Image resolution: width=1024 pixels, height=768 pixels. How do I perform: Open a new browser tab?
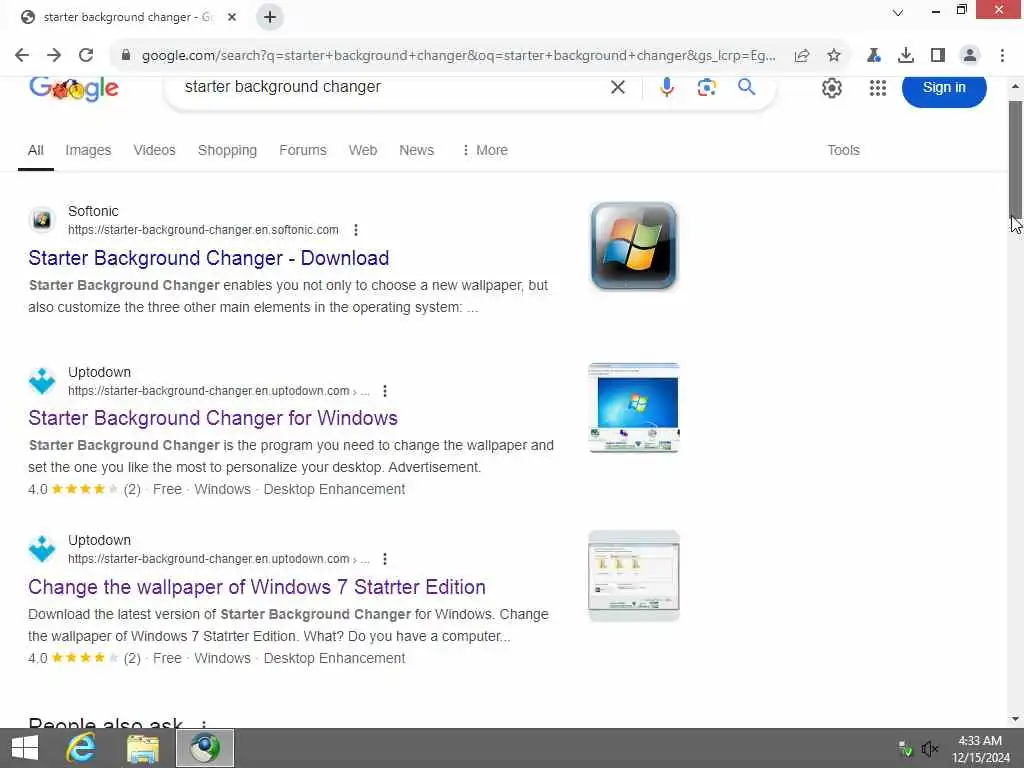coord(270,17)
